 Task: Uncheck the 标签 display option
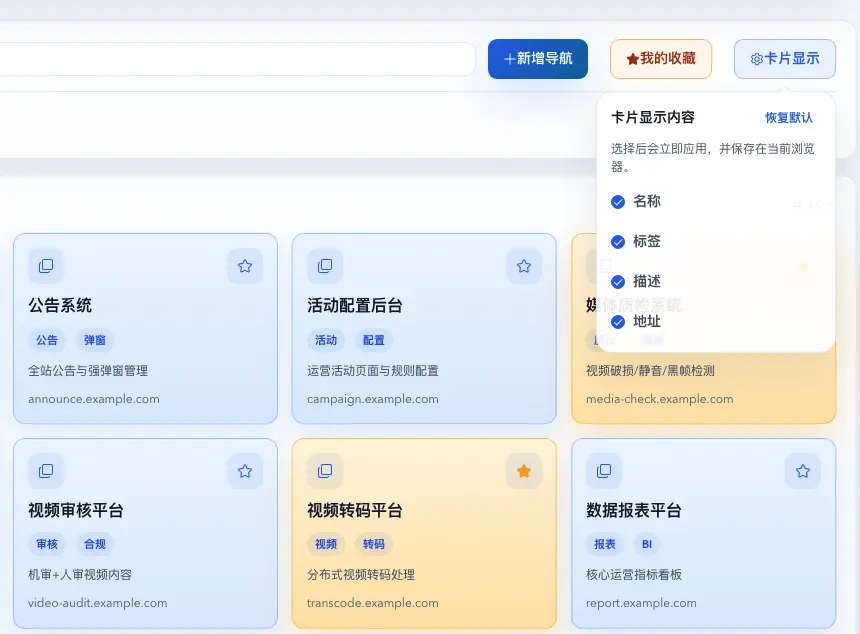click(x=618, y=242)
